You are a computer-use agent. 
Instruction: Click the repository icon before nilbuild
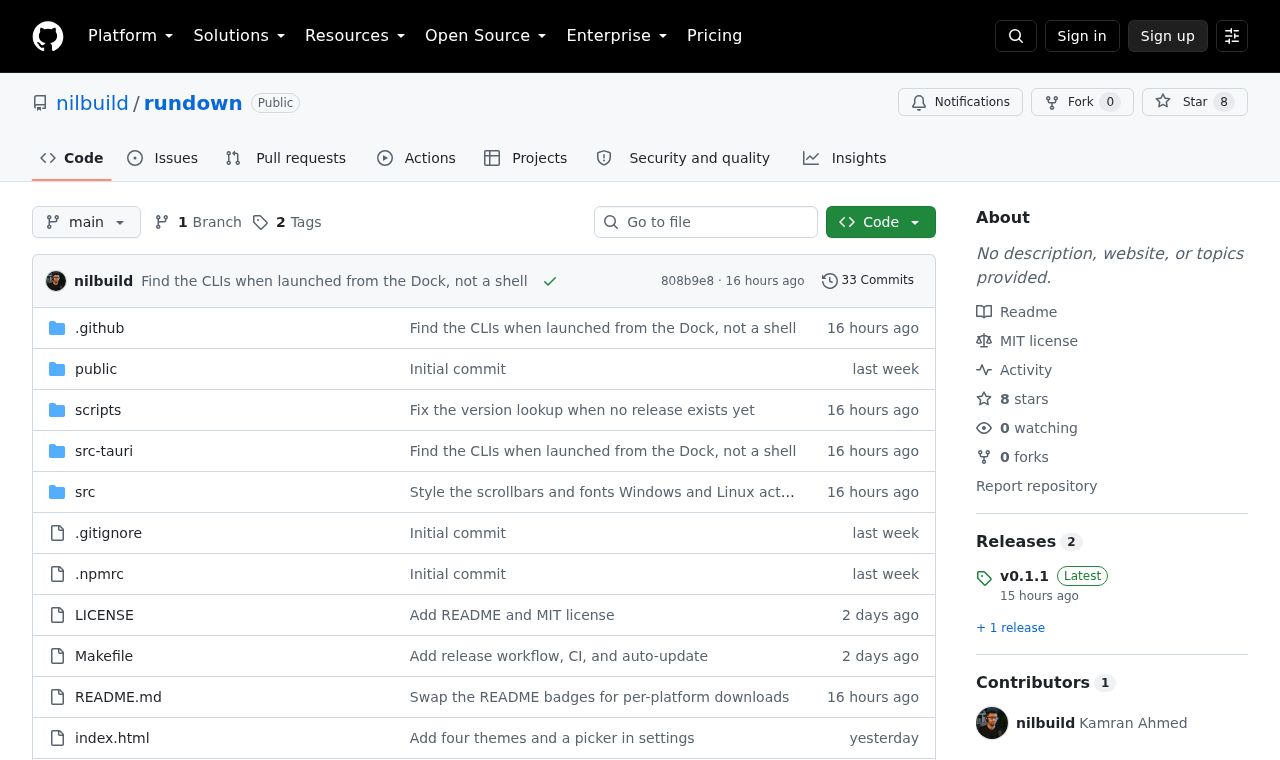point(40,103)
